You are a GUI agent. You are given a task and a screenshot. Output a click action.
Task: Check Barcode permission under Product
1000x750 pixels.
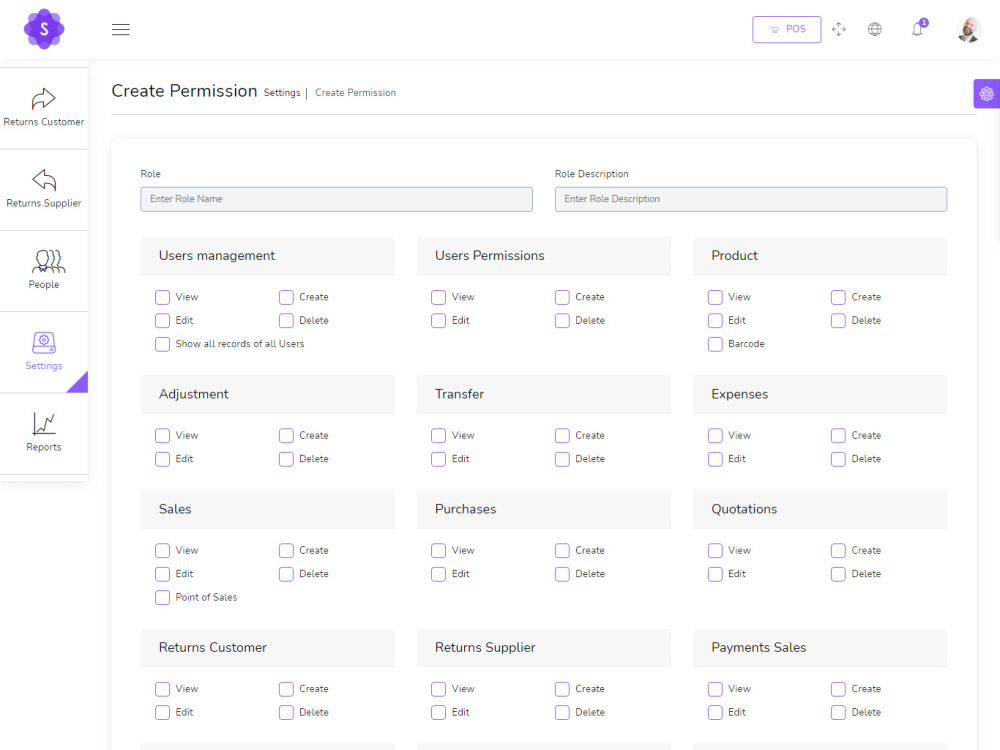(x=715, y=344)
